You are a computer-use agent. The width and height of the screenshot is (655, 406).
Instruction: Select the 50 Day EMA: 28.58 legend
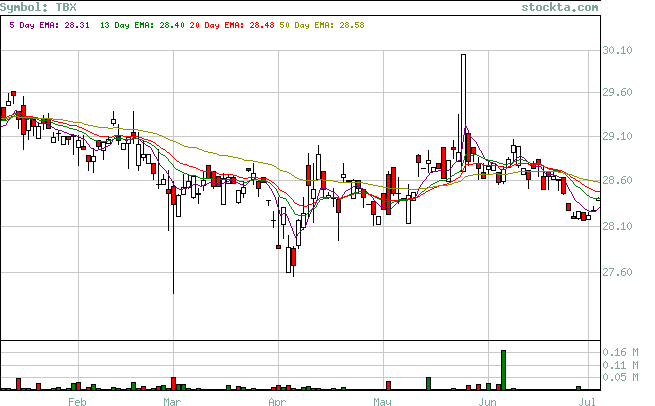322,25
